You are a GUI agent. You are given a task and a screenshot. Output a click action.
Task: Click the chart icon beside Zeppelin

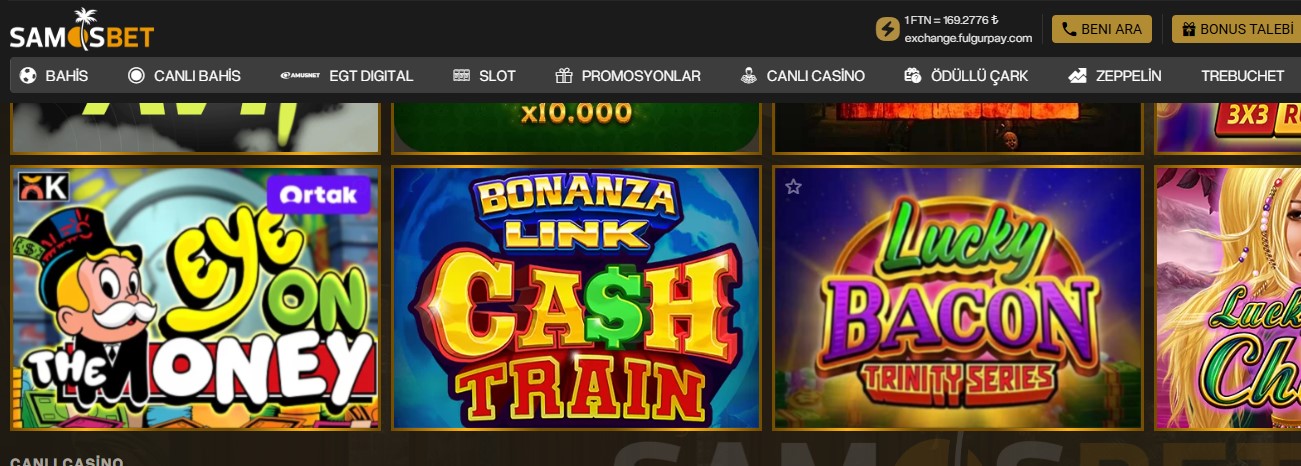point(1078,75)
